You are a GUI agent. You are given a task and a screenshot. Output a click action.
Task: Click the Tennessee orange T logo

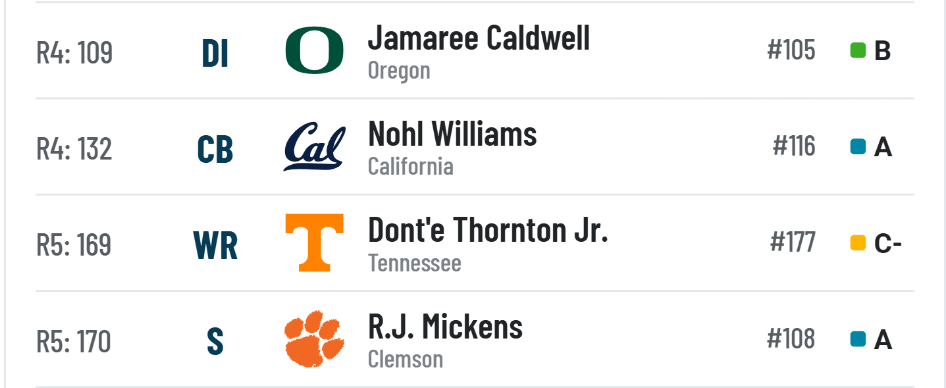coord(314,243)
